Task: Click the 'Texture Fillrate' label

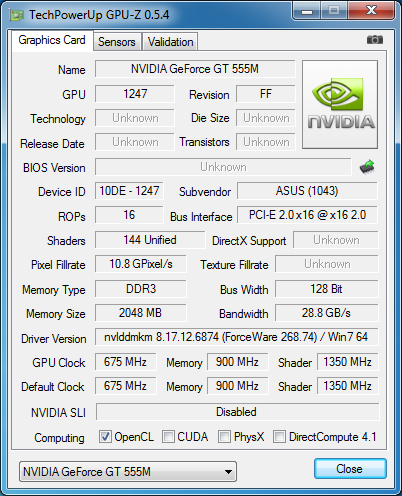Action: [x=234, y=265]
